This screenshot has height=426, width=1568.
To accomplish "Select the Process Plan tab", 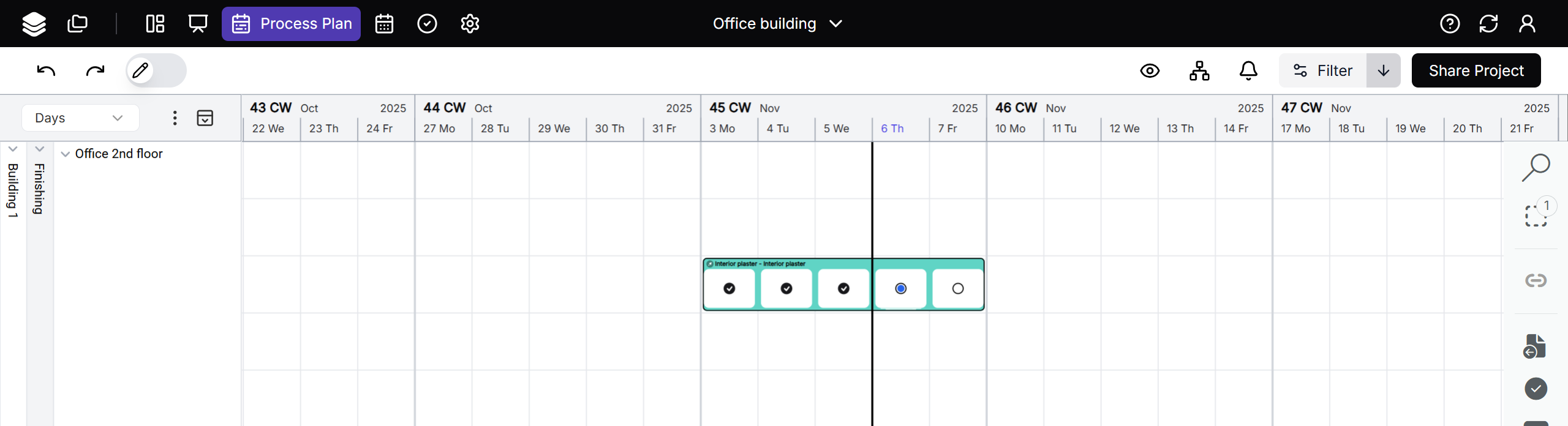I will click(291, 24).
